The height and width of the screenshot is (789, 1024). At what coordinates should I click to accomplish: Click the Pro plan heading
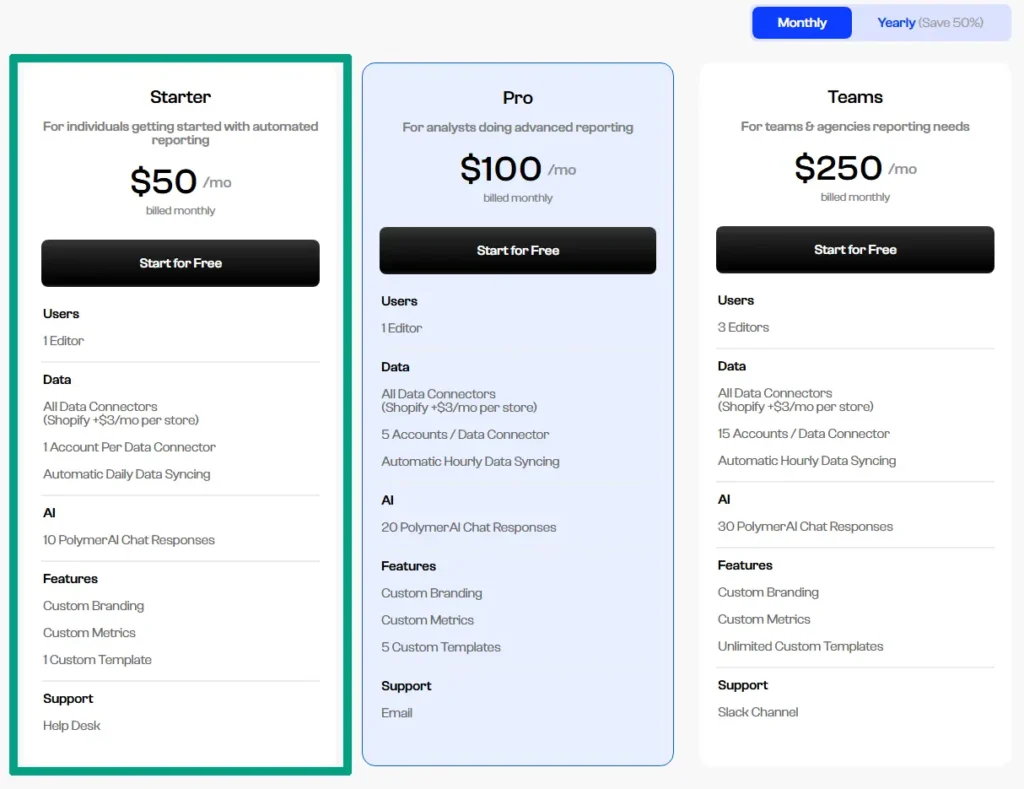(x=517, y=97)
